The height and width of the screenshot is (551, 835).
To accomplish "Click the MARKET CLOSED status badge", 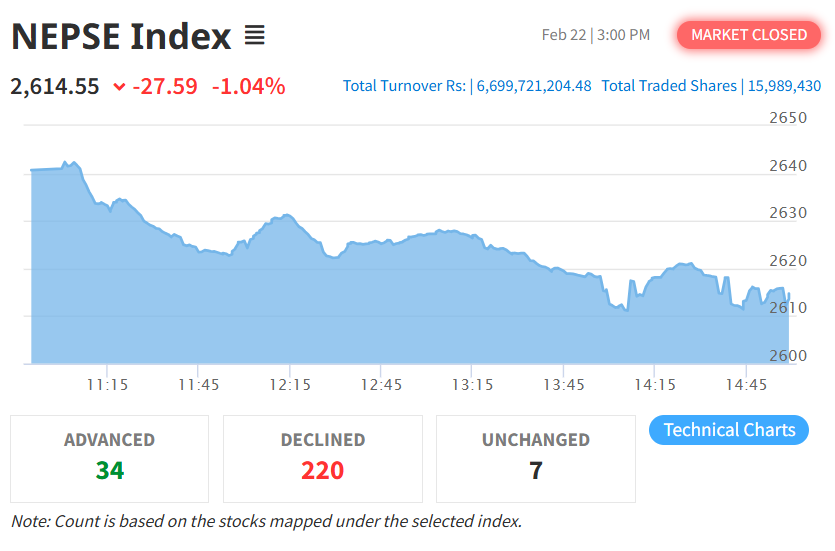I will 749,35.
